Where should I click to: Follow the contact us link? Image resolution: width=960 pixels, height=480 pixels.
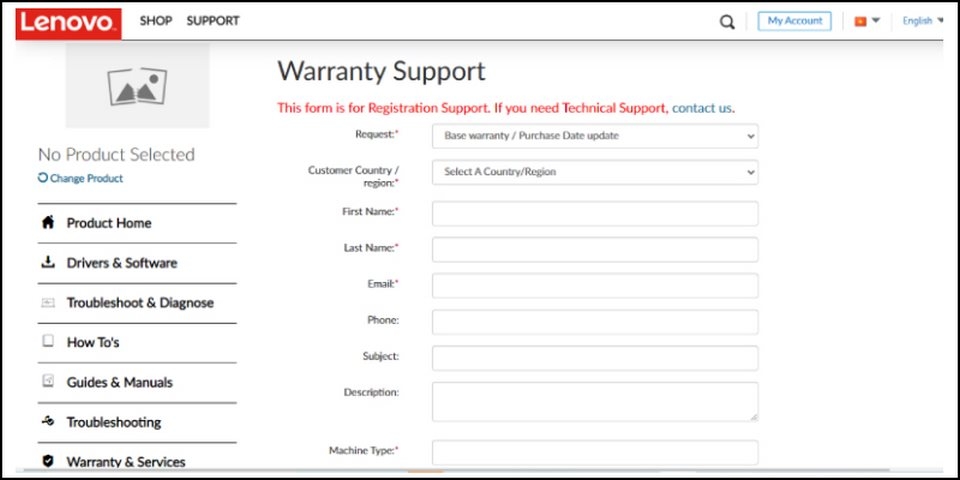(702, 108)
